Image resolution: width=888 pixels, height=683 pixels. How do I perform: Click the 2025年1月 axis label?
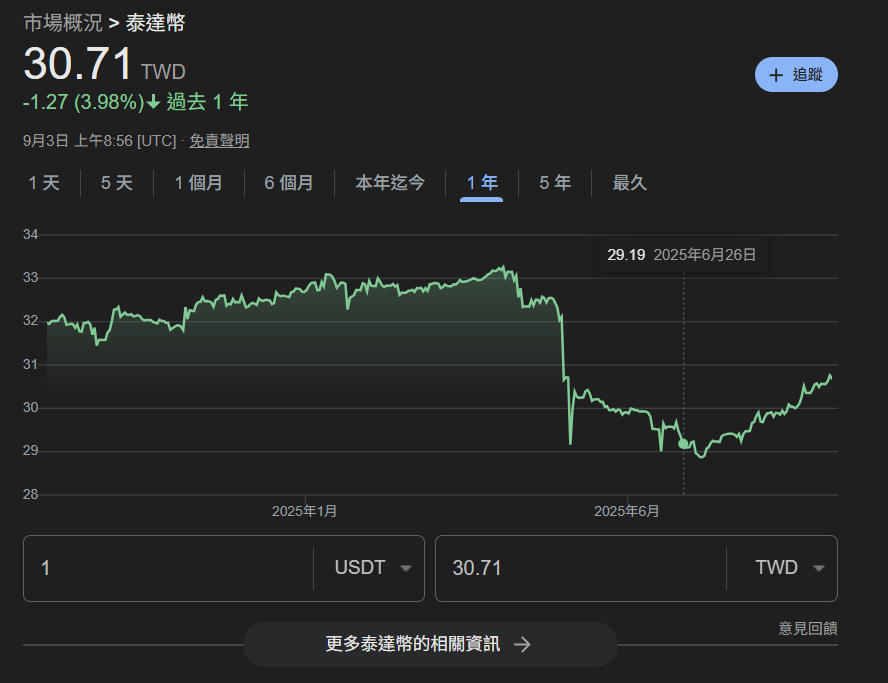point(305,511)
